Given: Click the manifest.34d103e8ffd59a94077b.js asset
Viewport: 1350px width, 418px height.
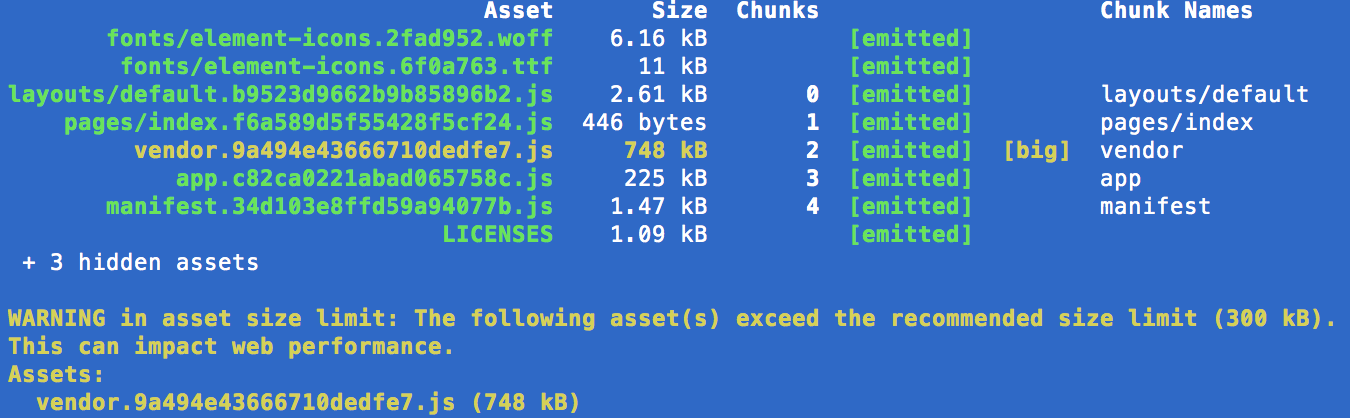Looking at the screenshot, I should (330, 207).
